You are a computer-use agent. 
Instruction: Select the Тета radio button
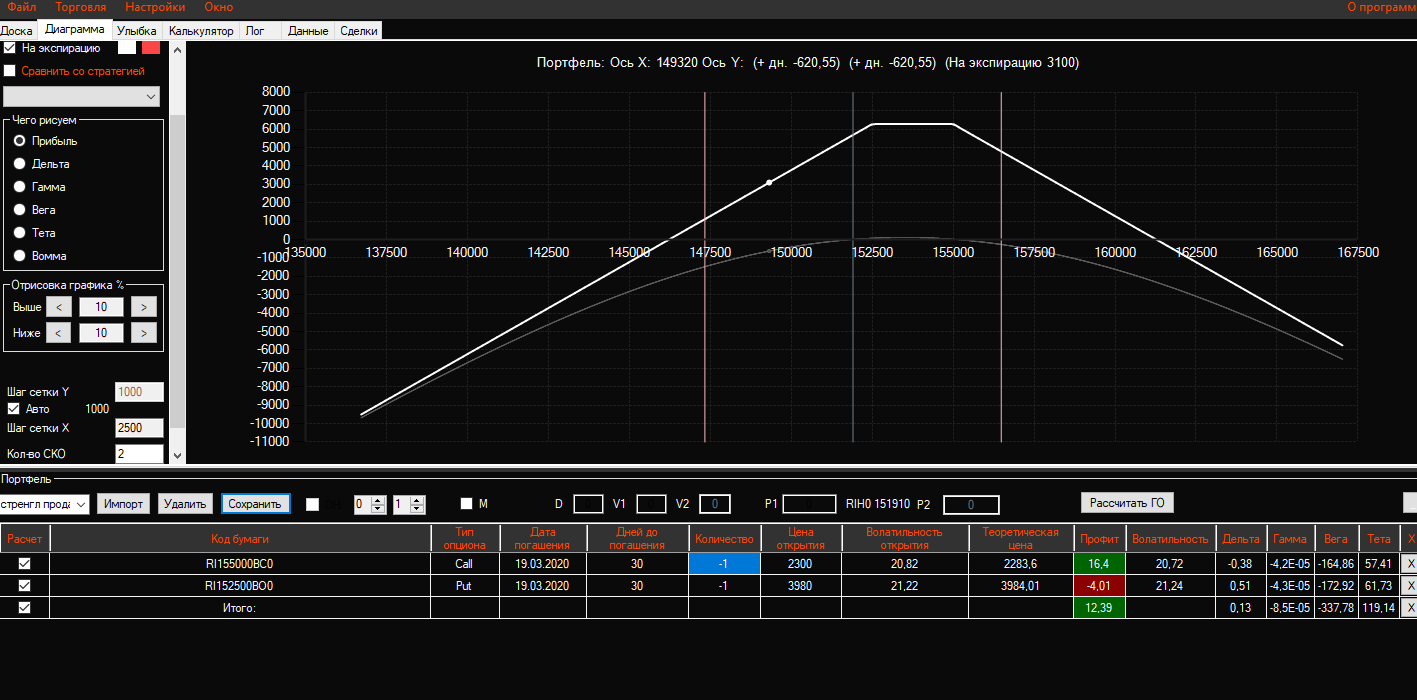[x=19, y=233]
